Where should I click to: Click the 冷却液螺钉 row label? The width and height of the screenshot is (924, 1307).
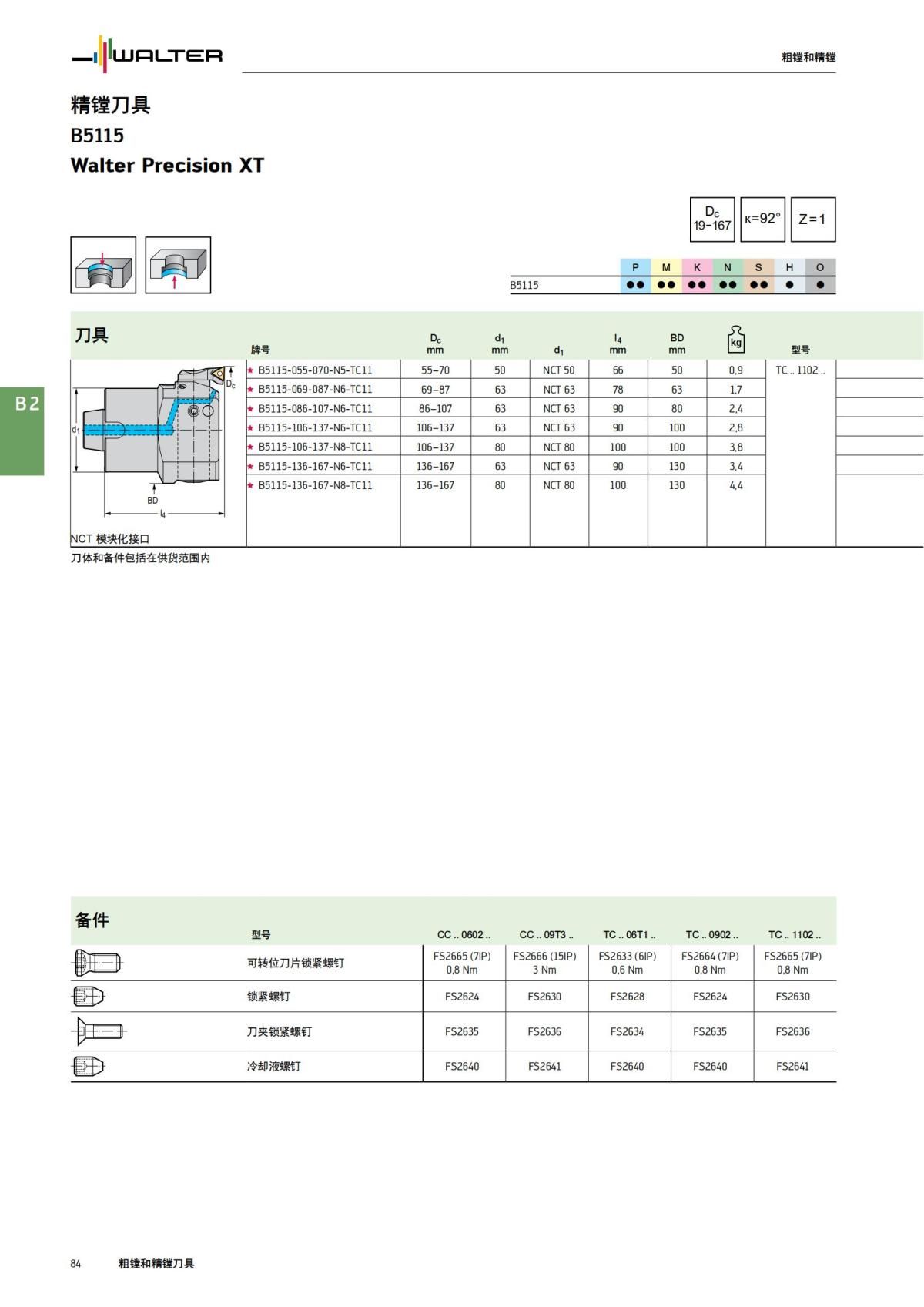tap(274, 1066)
